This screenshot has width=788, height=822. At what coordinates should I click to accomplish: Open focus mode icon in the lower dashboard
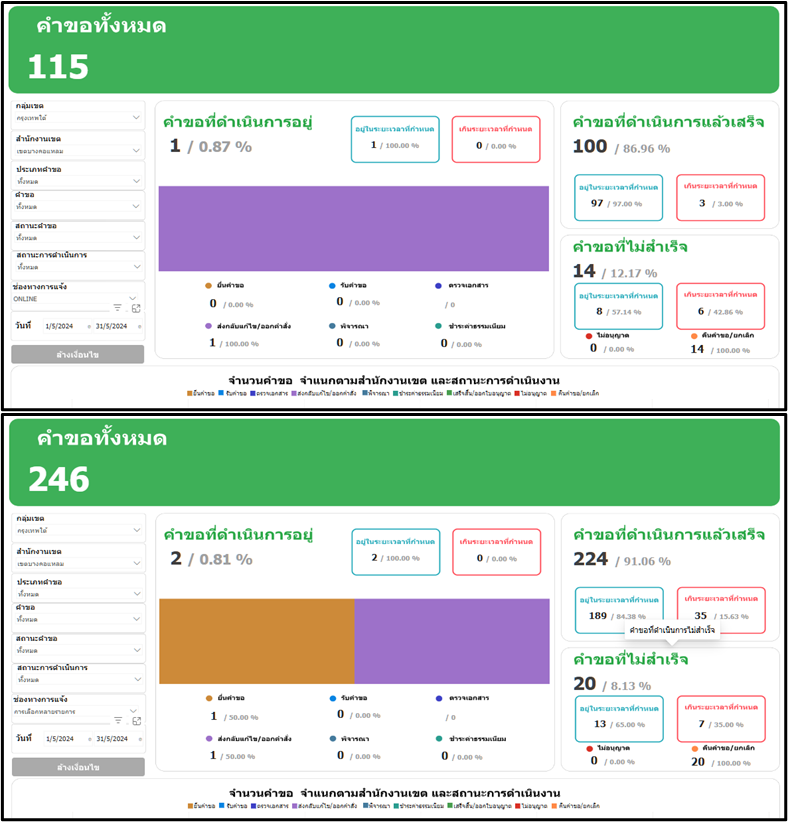click(x=136, y=720)
